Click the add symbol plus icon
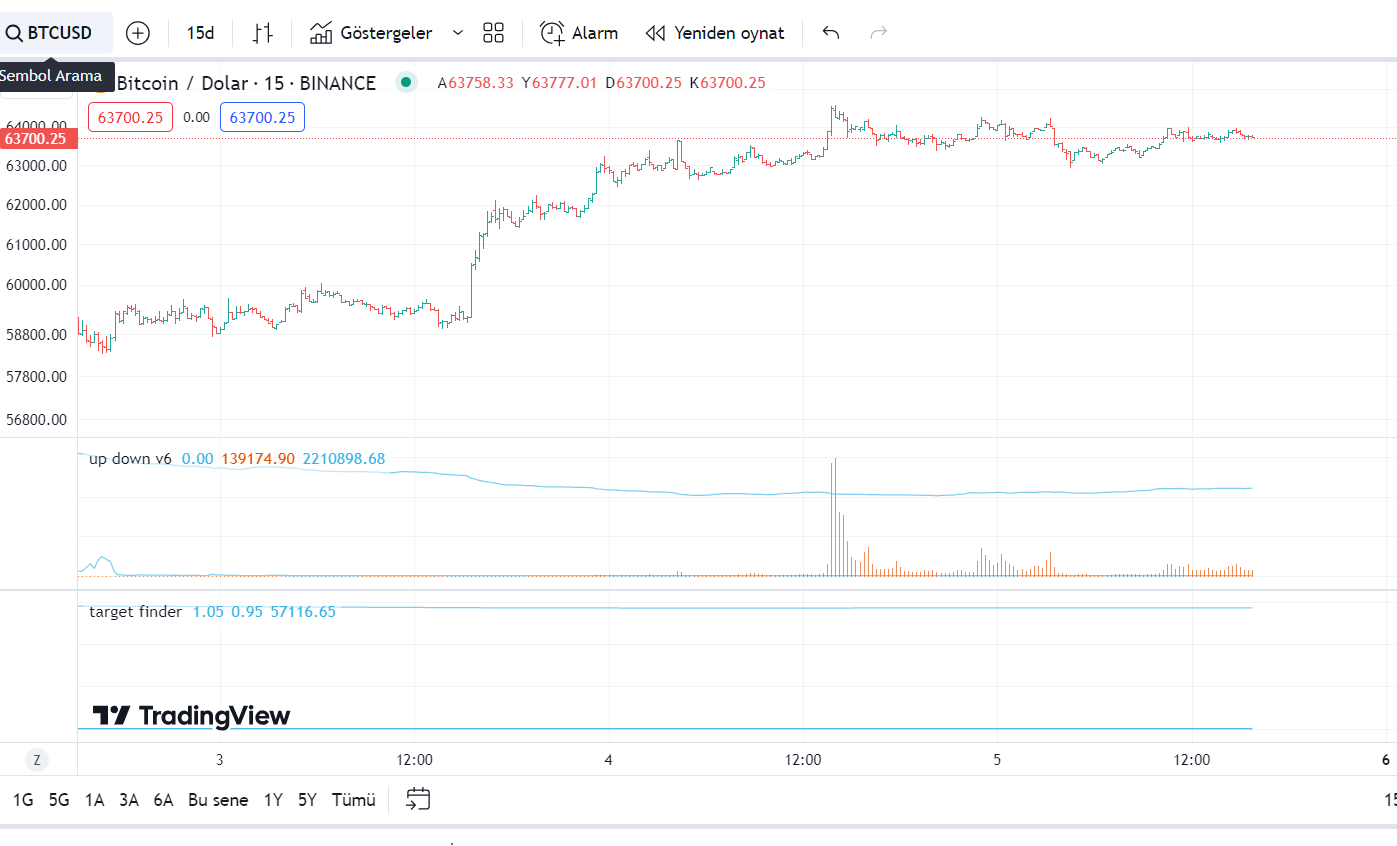 137,33
